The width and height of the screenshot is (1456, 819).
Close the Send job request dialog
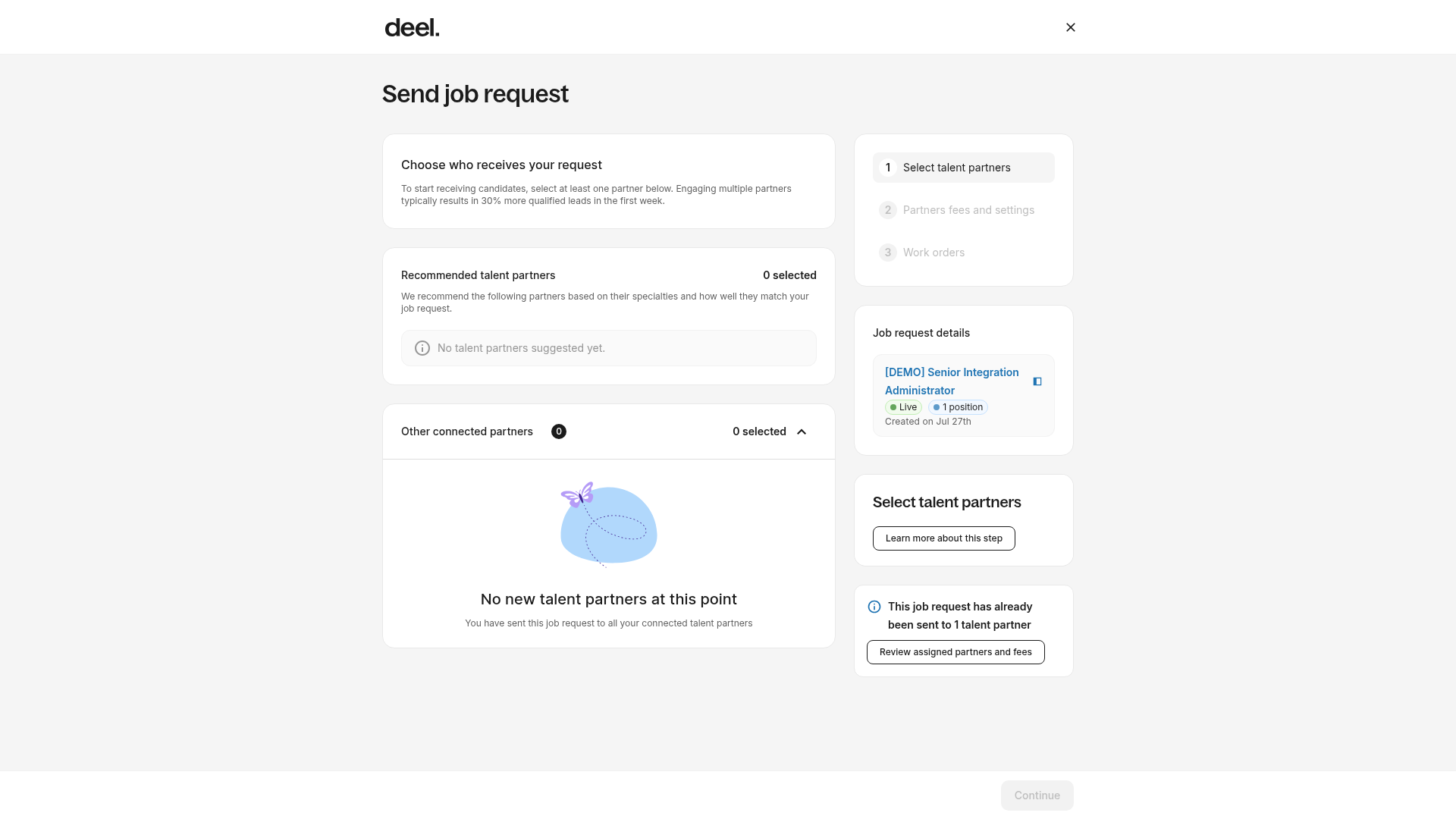(x=1071, y=27)
